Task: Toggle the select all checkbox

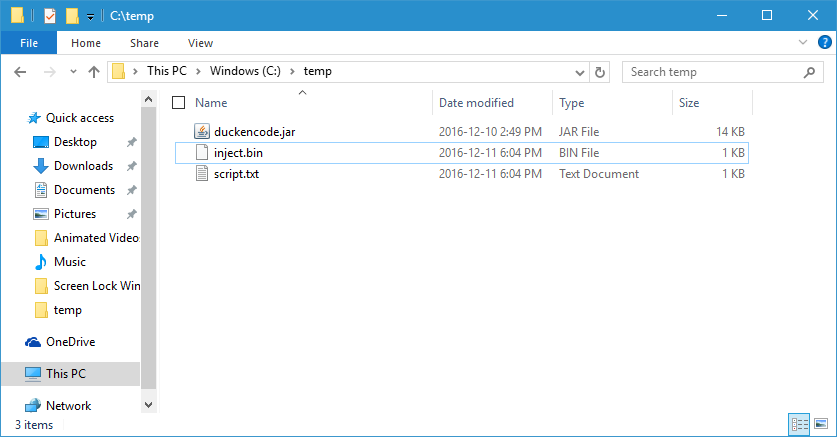Action: [x=179, y=102]
